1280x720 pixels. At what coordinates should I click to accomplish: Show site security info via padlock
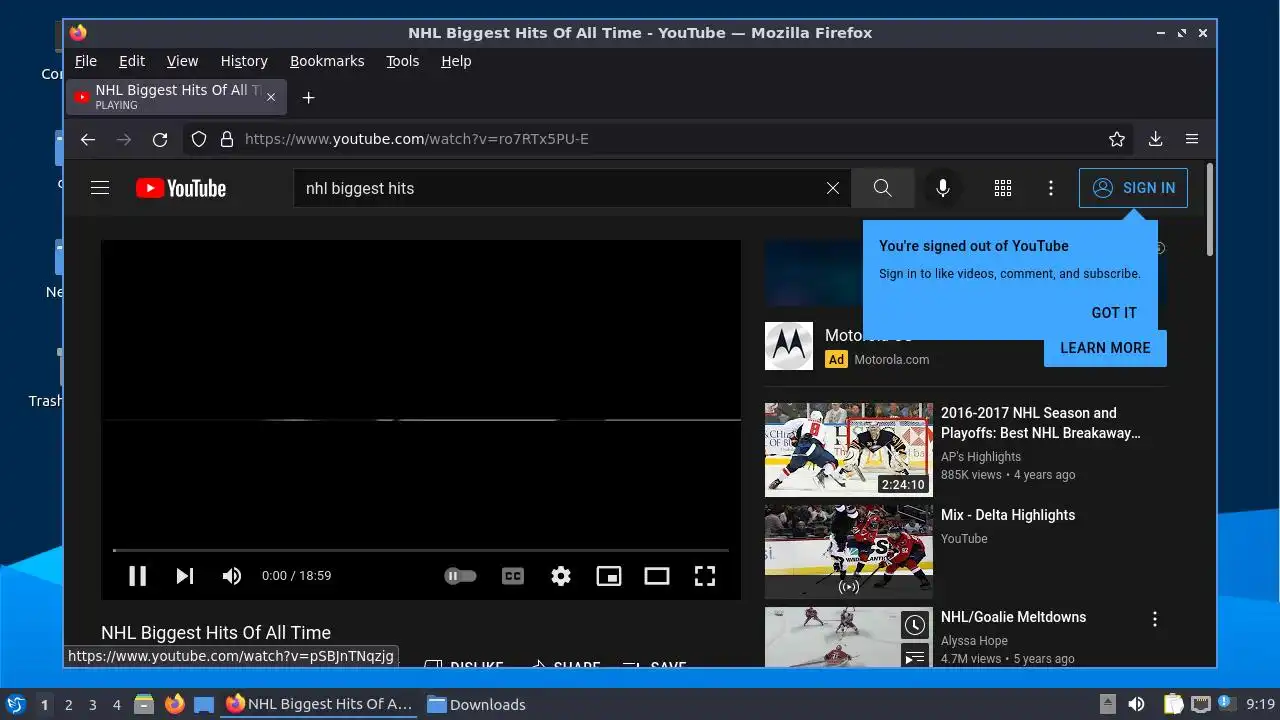click(227, 139)
